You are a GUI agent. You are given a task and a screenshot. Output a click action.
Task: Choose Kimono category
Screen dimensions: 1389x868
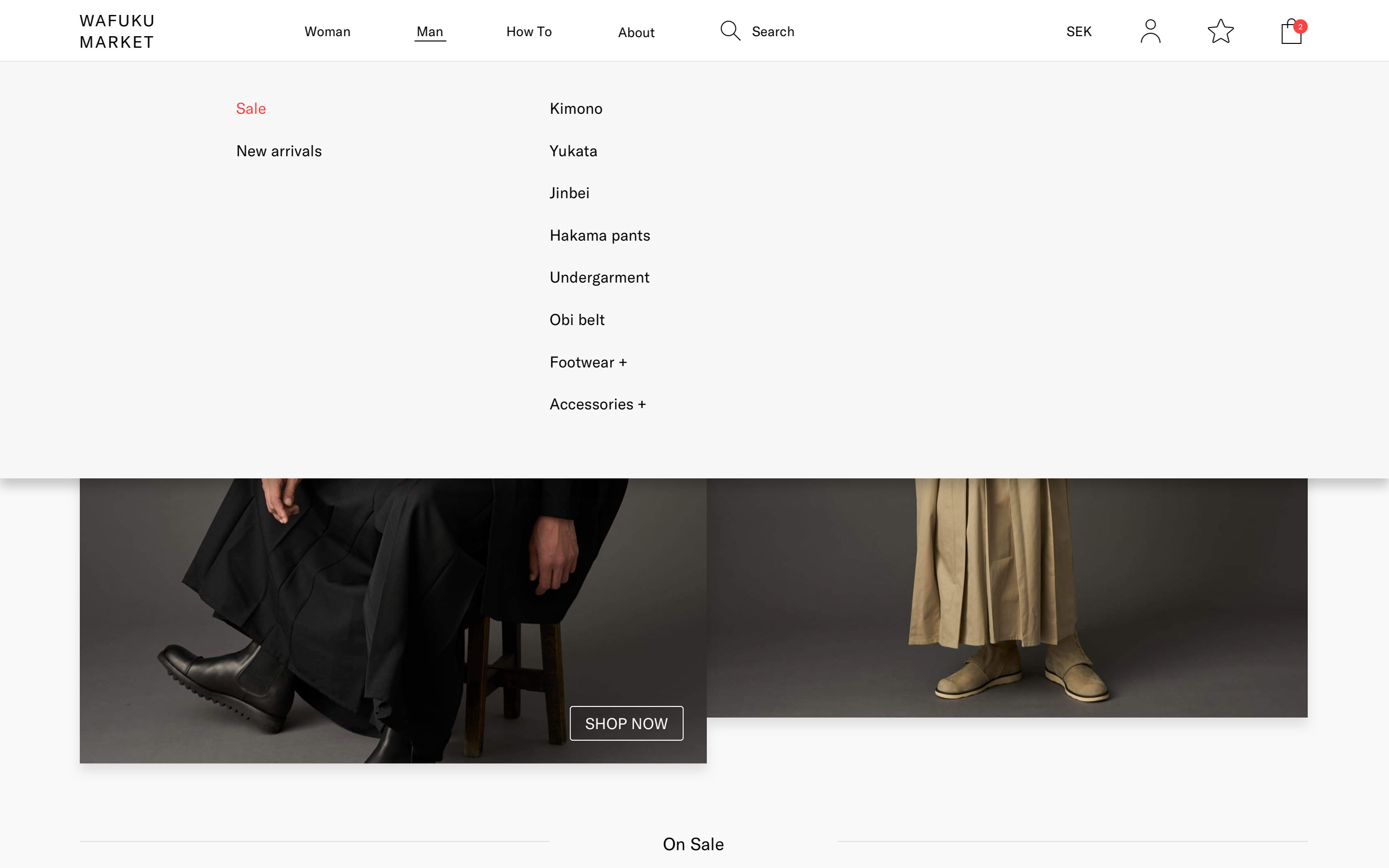pyautogui.click(x=576, y=108)
